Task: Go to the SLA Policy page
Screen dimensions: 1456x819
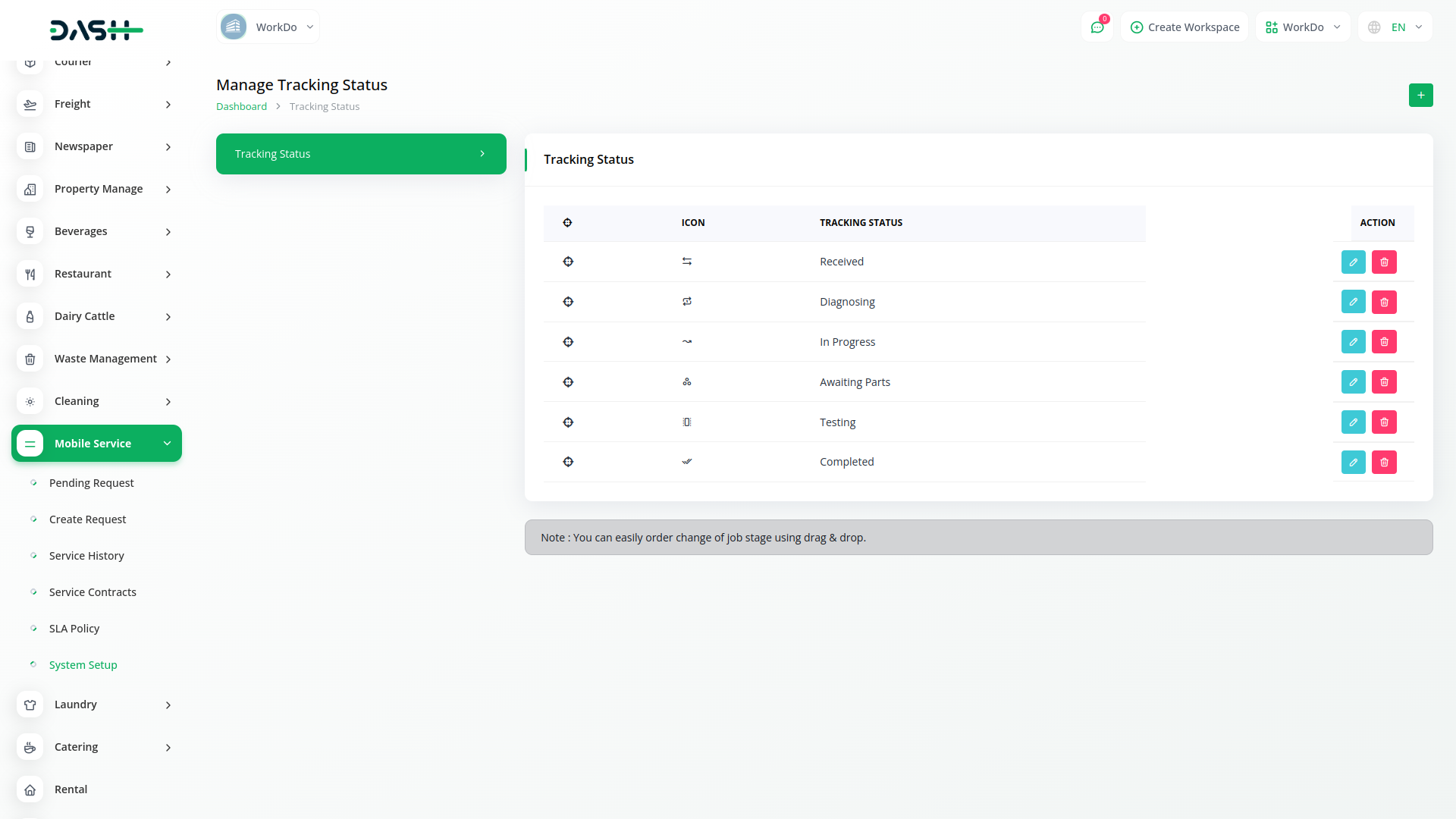Action: [74, 629]
